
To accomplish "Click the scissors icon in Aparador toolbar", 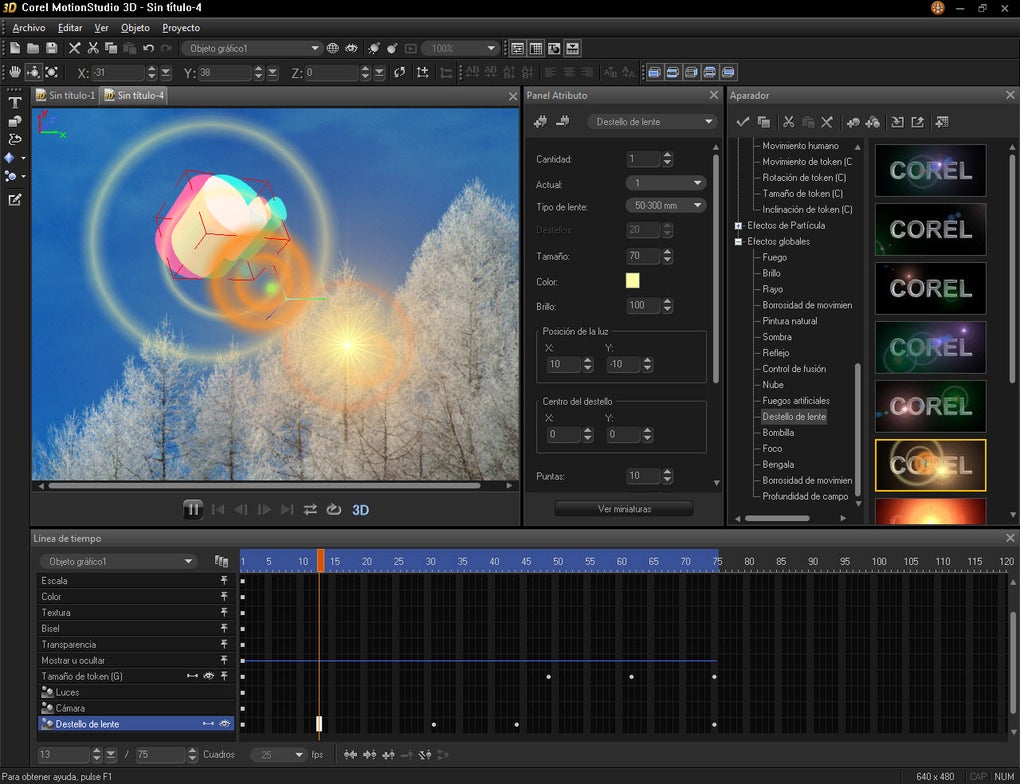I will click(788, 122).
